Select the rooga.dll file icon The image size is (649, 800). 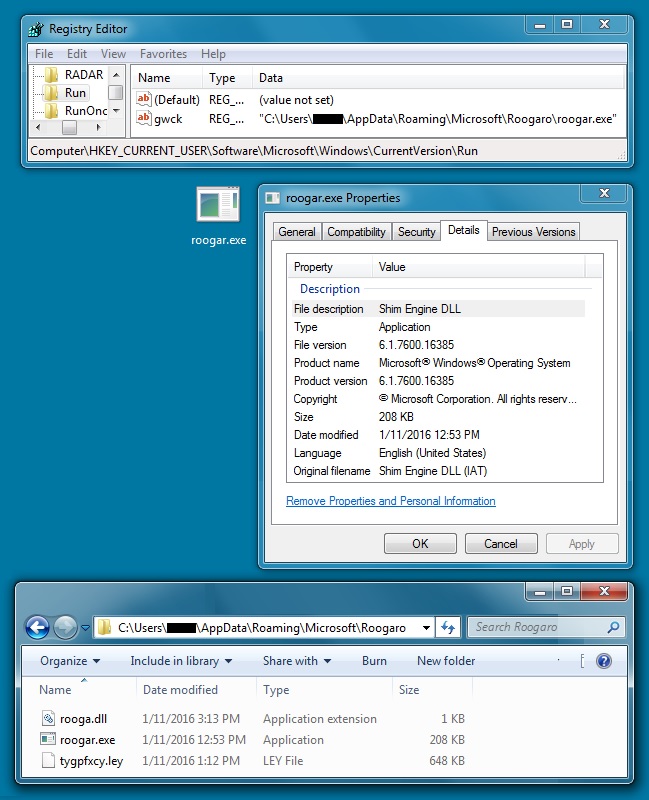49,718
